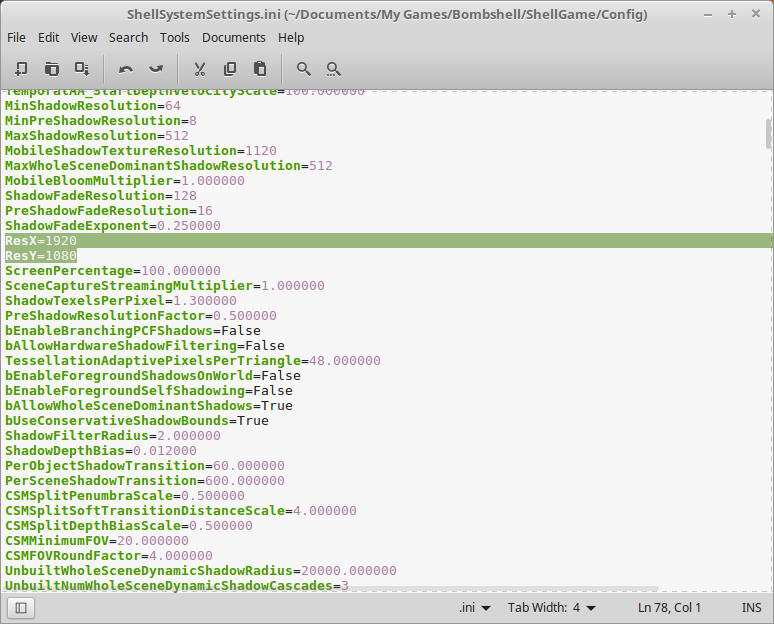Click the ScreenPercentage=100.000000 line

113,271
